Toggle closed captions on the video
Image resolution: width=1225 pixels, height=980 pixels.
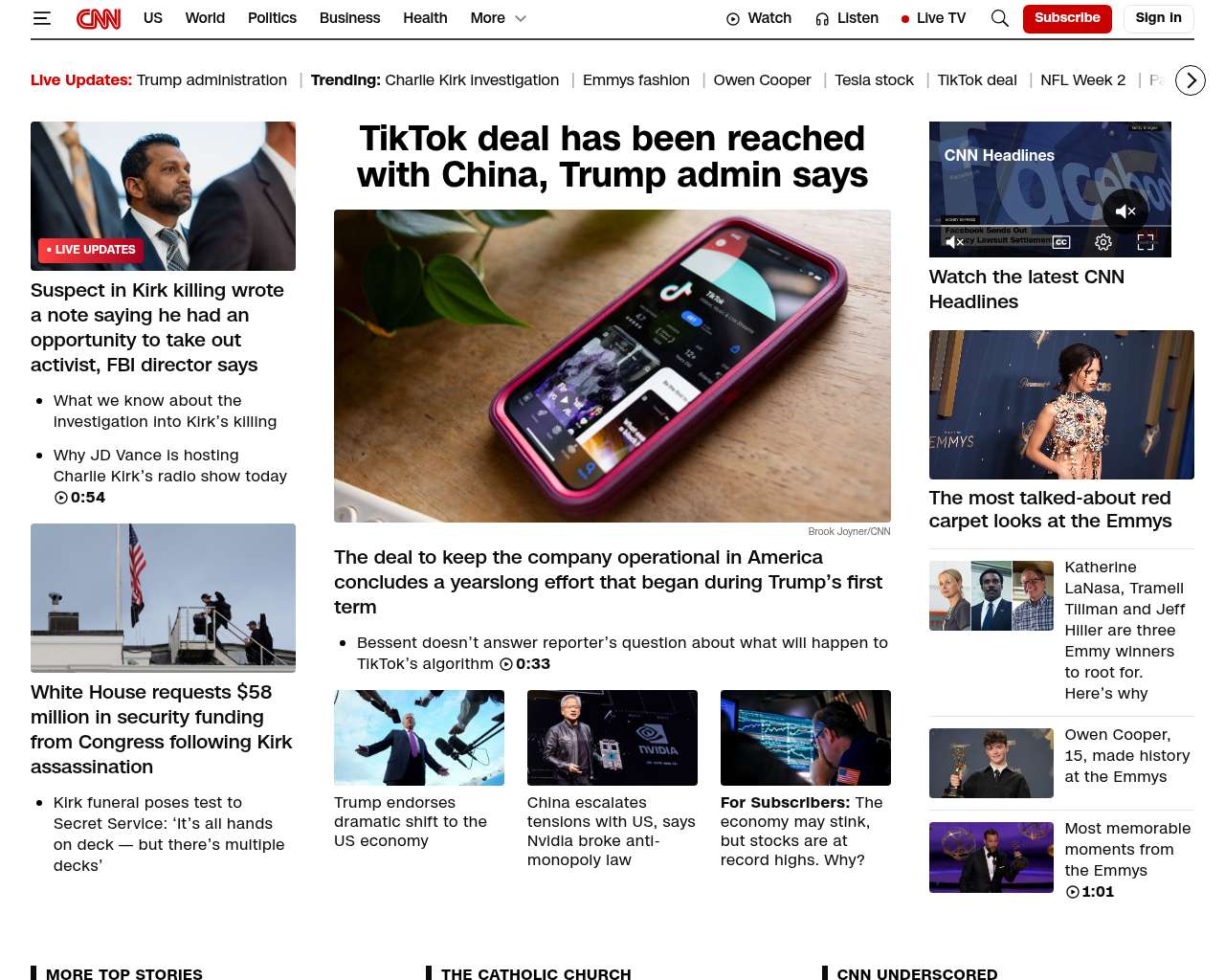coord(1061,242)
